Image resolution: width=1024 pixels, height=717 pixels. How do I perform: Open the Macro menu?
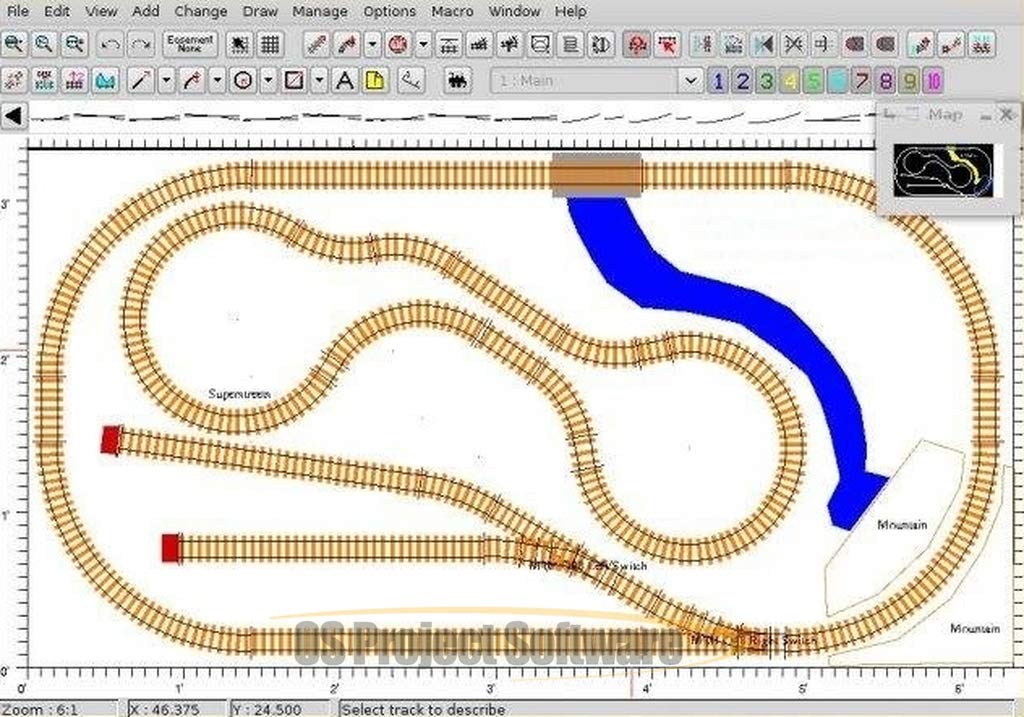click(x=452, y=11)
